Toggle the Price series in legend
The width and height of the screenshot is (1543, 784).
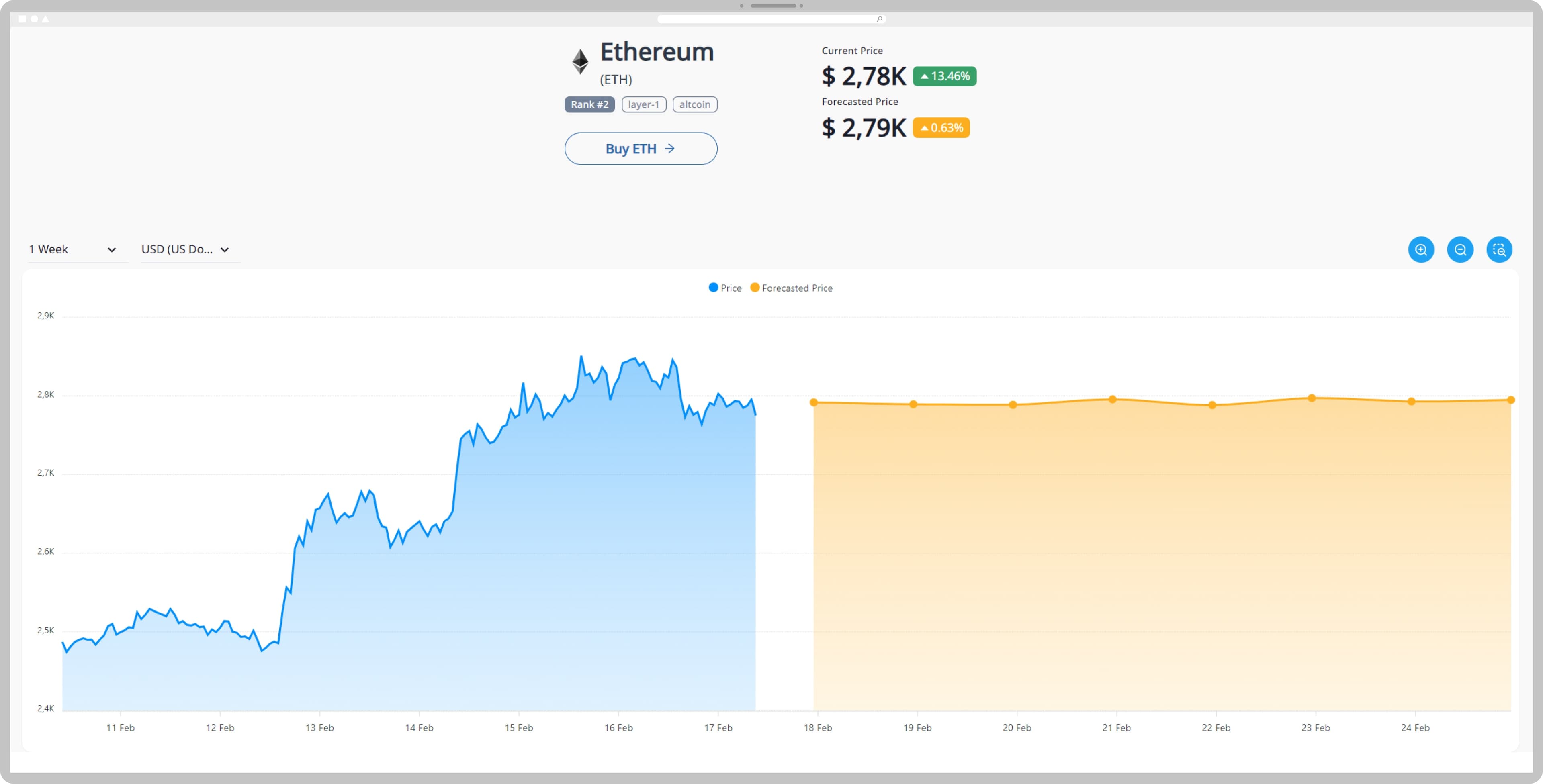coord(725,288)
